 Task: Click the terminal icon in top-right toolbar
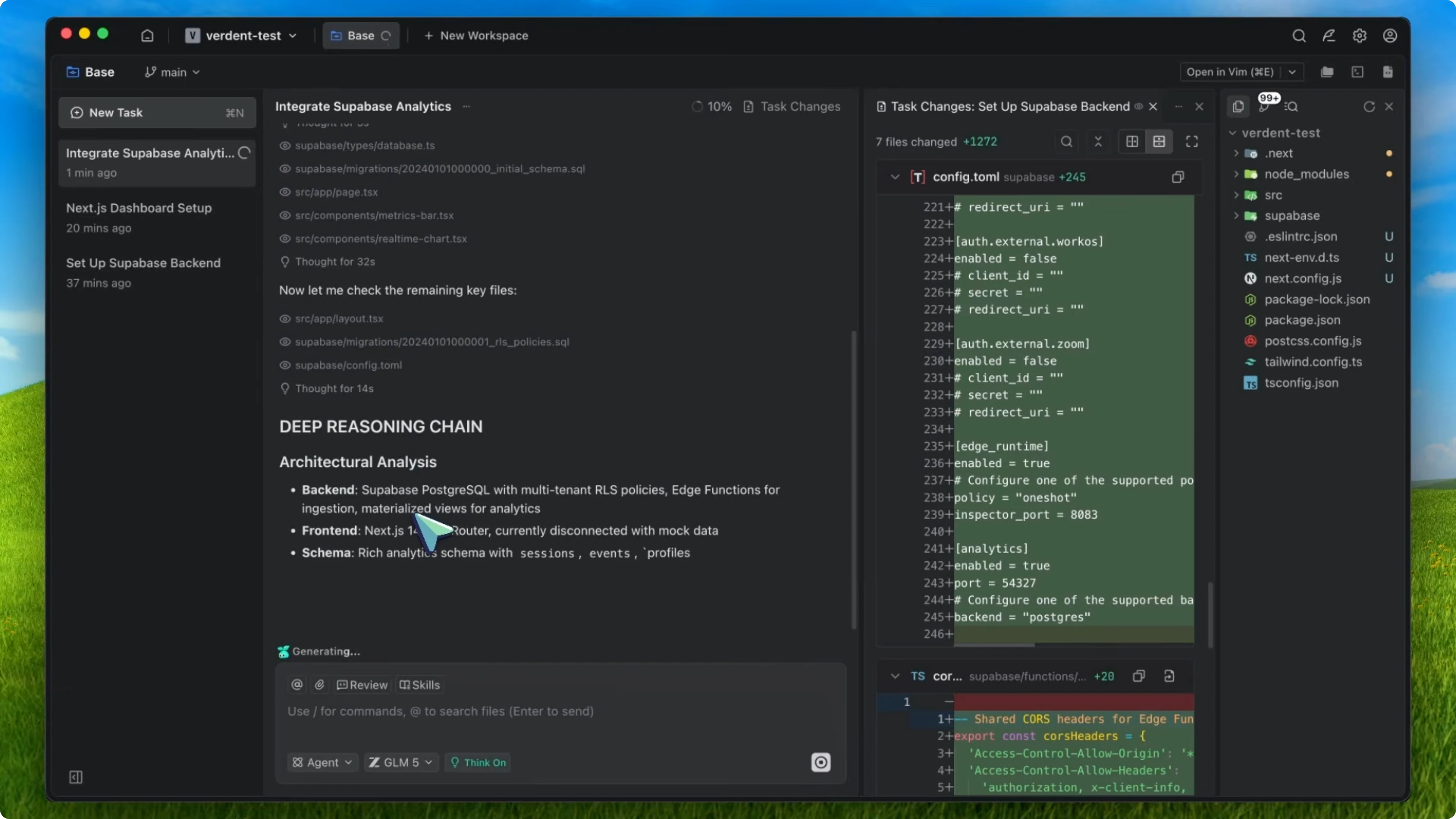[x=1357, y=72]
